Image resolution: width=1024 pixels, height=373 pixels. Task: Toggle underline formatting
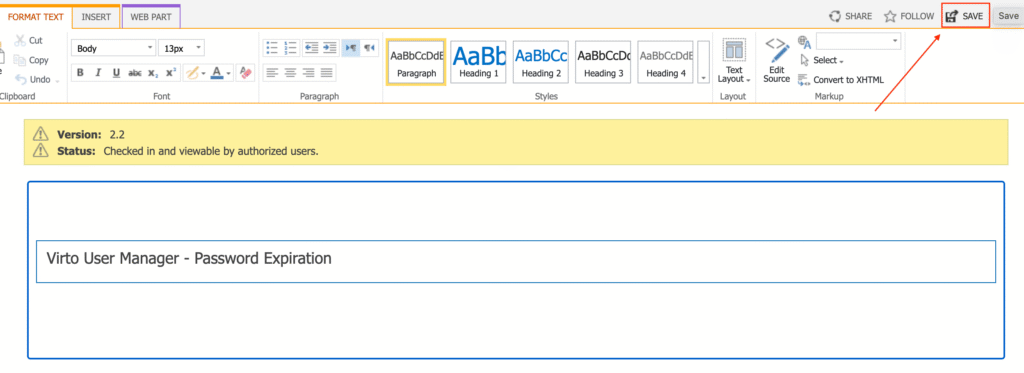click(116, 73)
